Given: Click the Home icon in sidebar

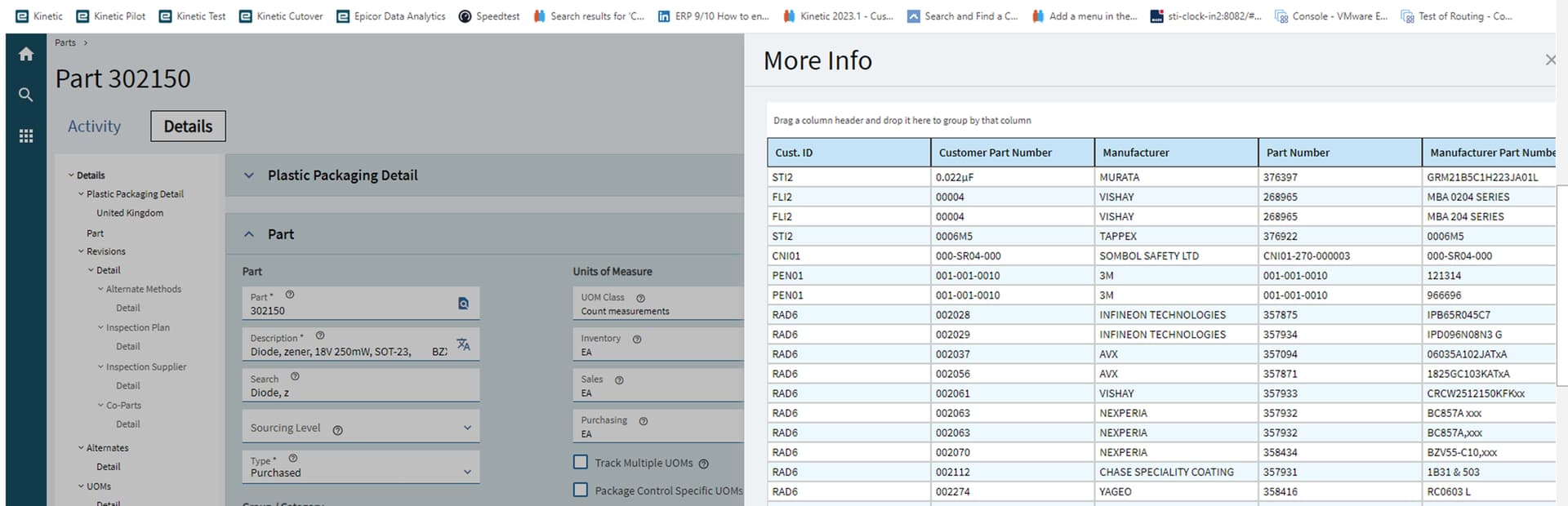Looking at the screenshot, I should coord(26,55).
